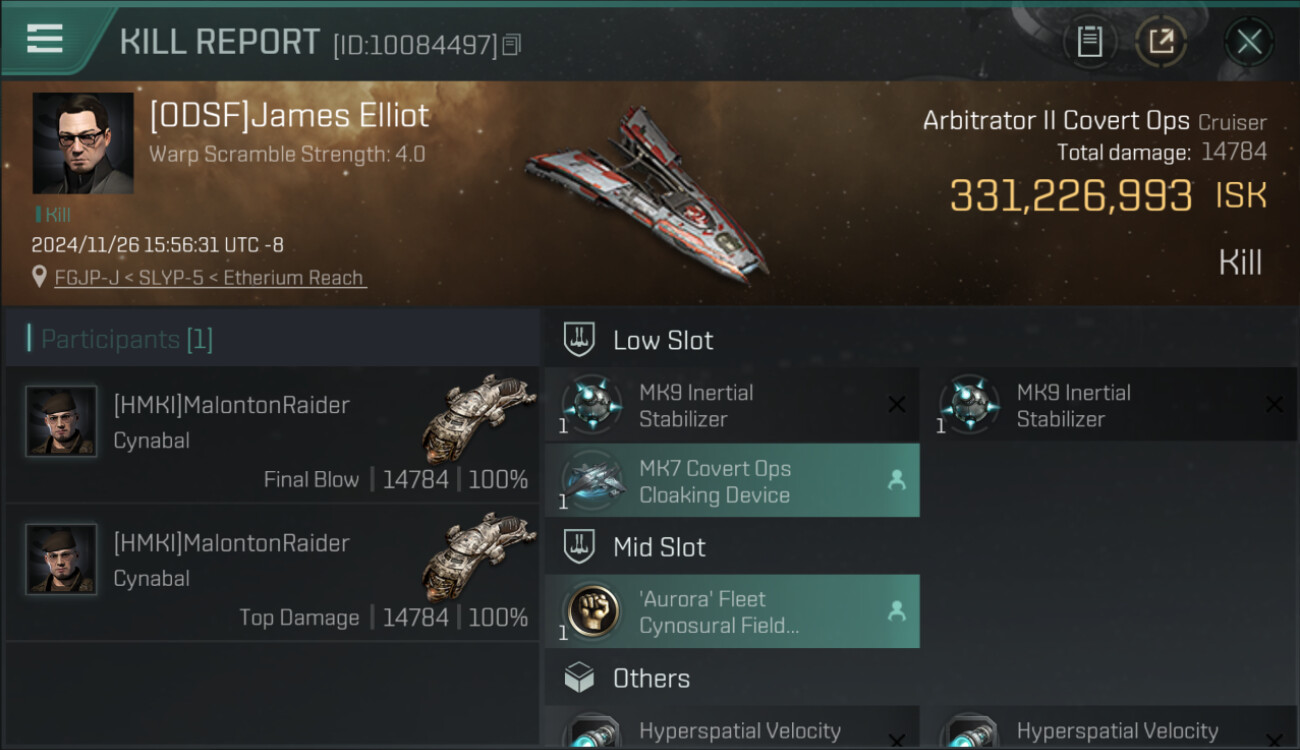Click the Low Slot section header
The image size is (1300, 750).
point(662,340)
